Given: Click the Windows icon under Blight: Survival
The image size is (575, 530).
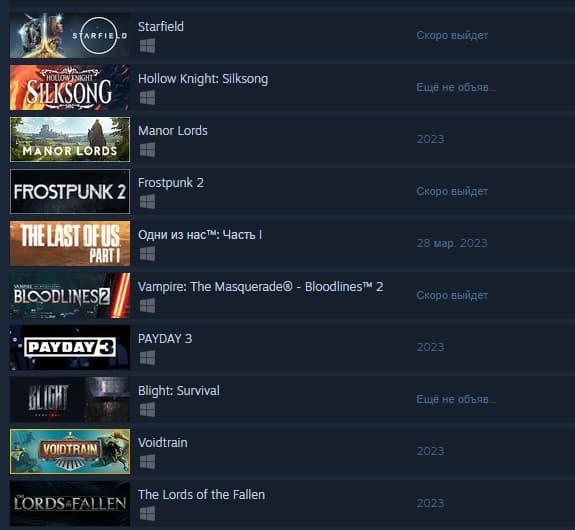Looking at the screenshot, I should tap(147, 410).
